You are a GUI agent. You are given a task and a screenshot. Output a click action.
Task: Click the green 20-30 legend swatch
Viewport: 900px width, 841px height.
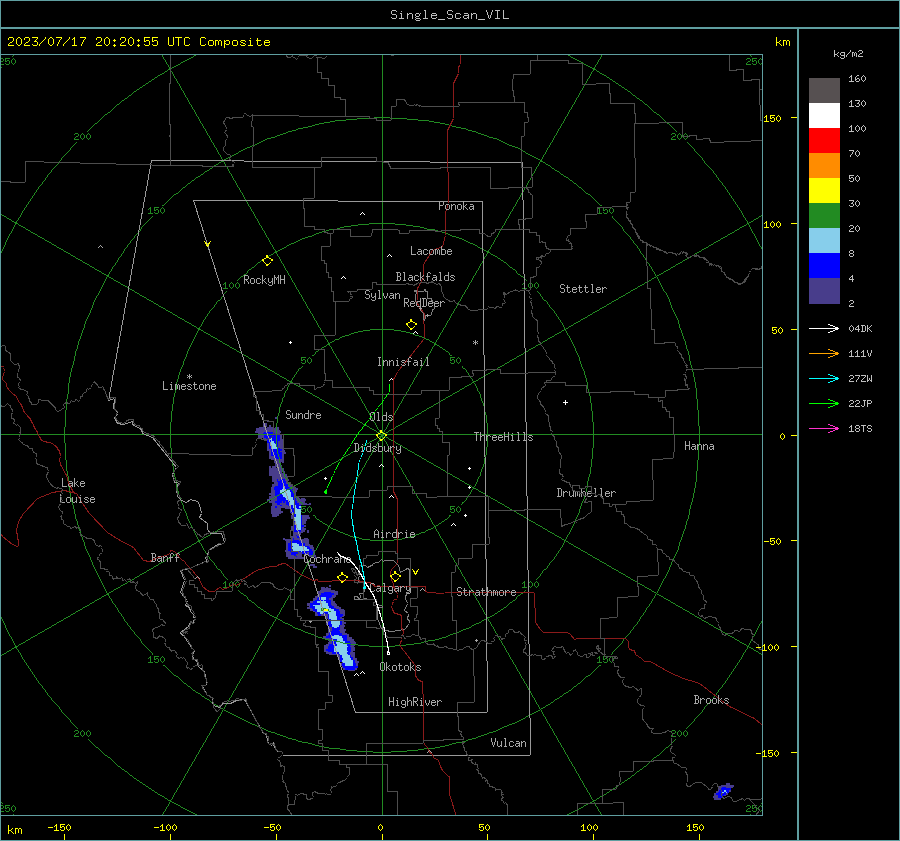click(x=824, y=216)
